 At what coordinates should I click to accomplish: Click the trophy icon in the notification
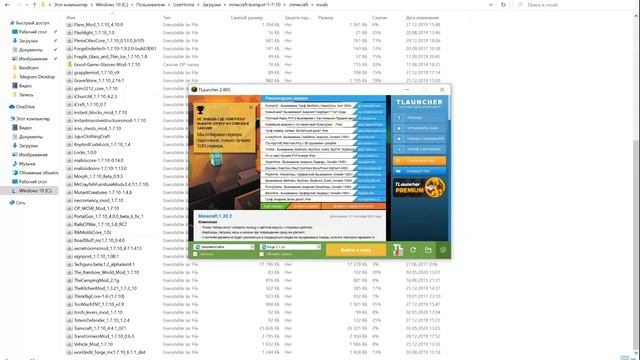[200, 110]
